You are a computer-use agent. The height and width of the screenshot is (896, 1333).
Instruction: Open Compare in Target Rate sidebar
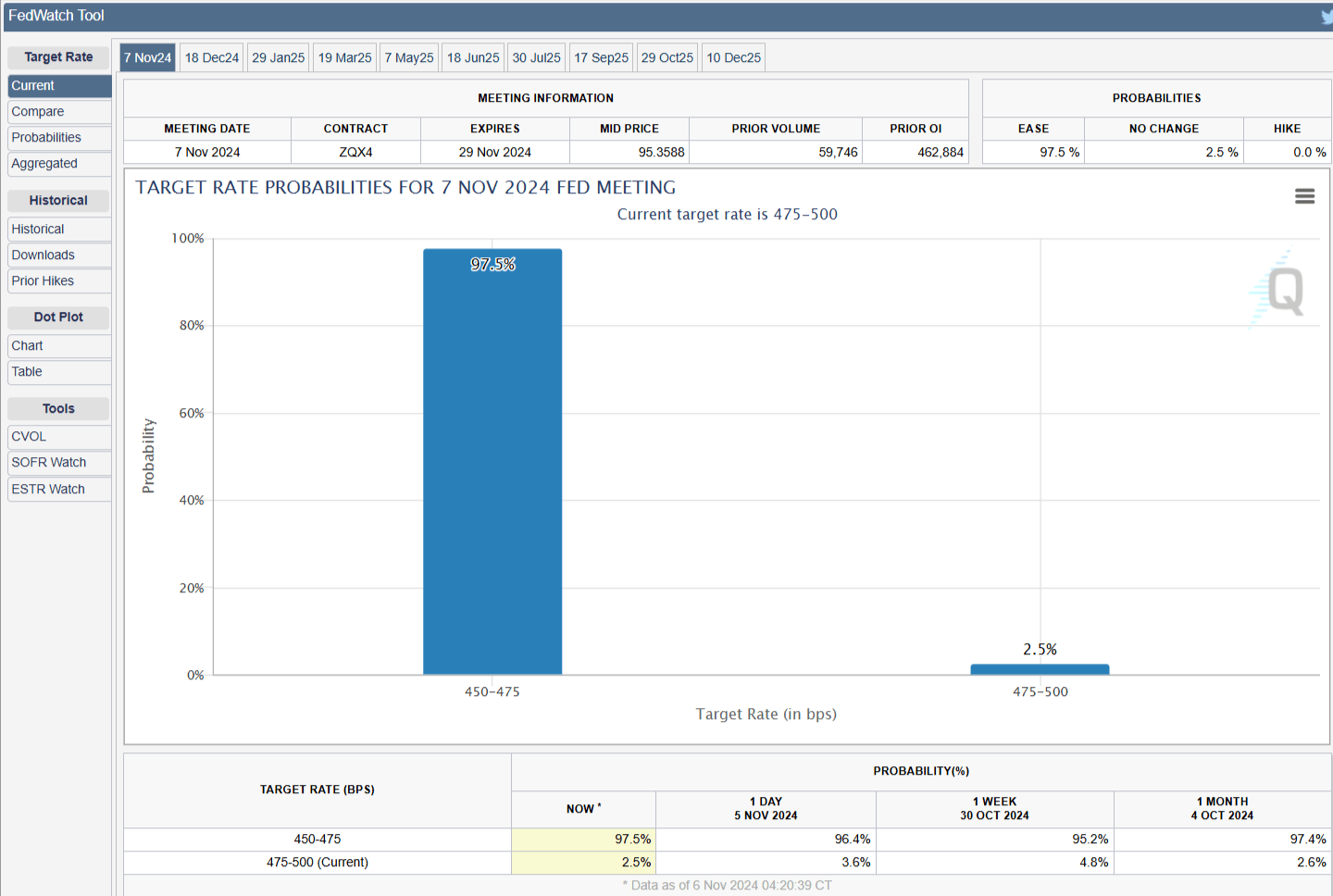[x=38, y=111]
